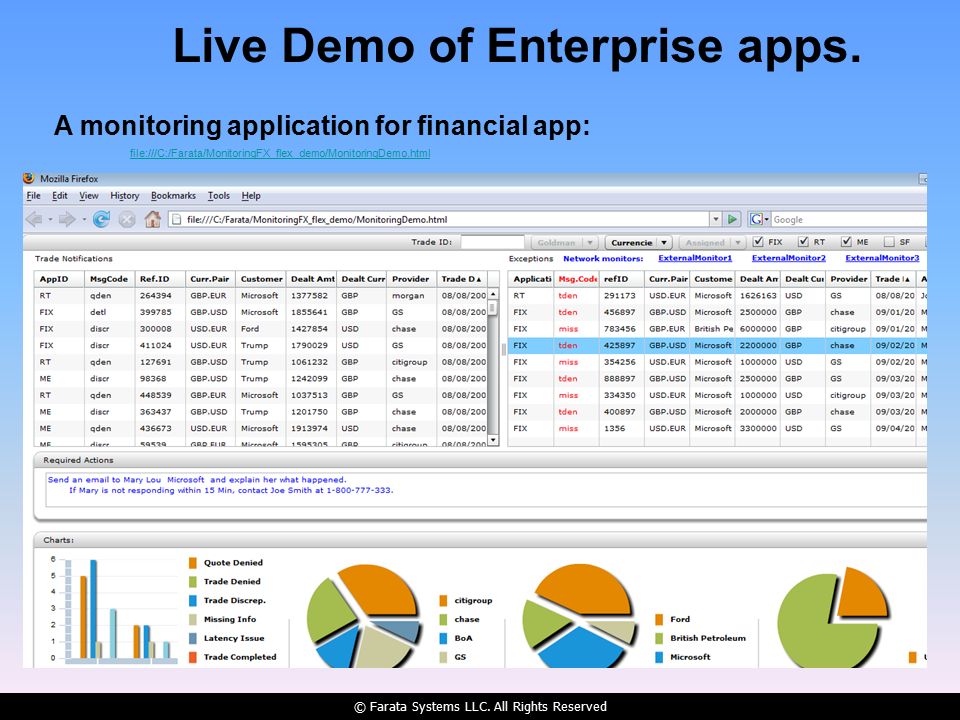
Task: Open the View menu
Action: pyautogui.click(x=89, y=196)
